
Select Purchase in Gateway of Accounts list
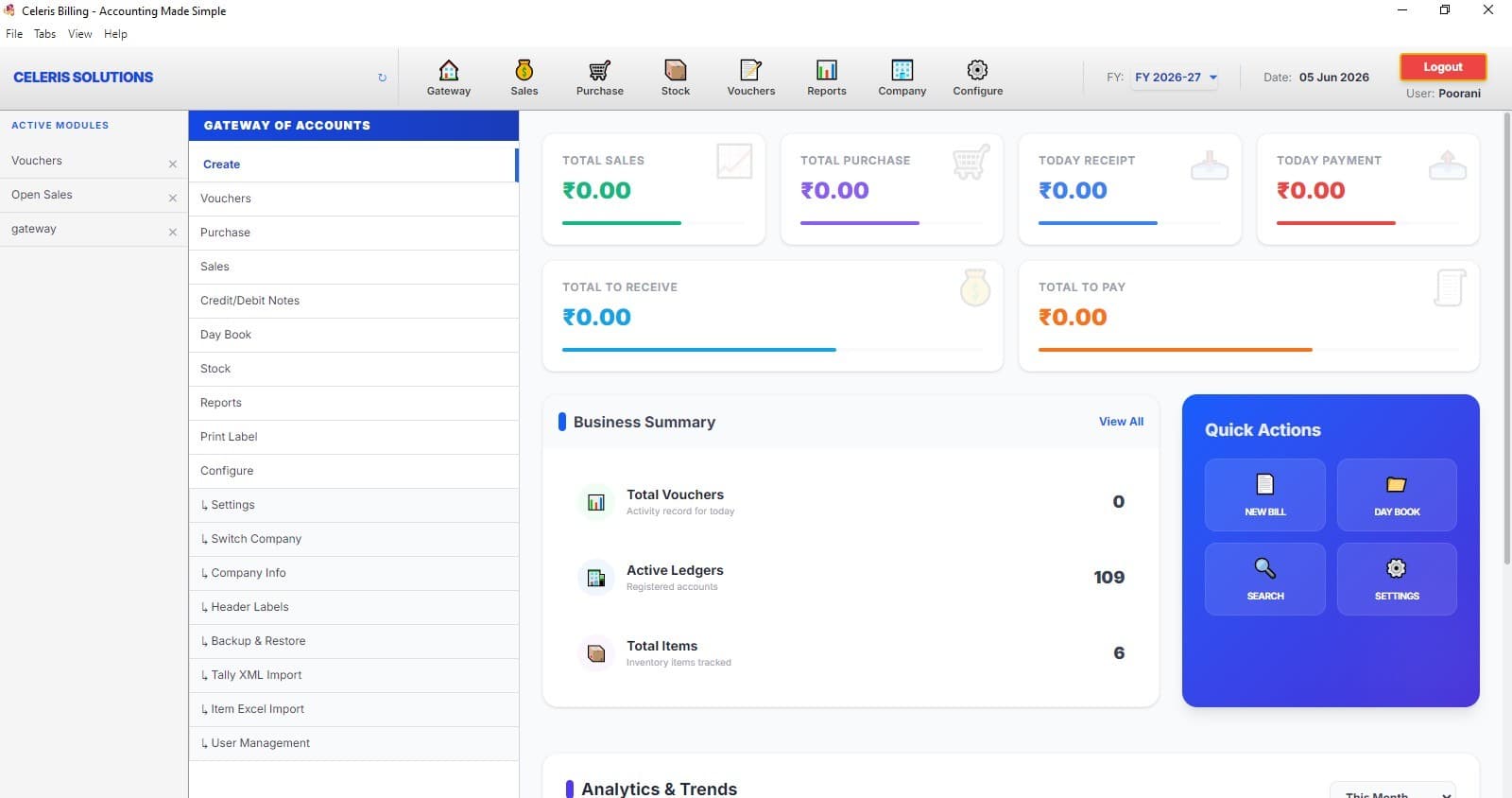[353, 233]
